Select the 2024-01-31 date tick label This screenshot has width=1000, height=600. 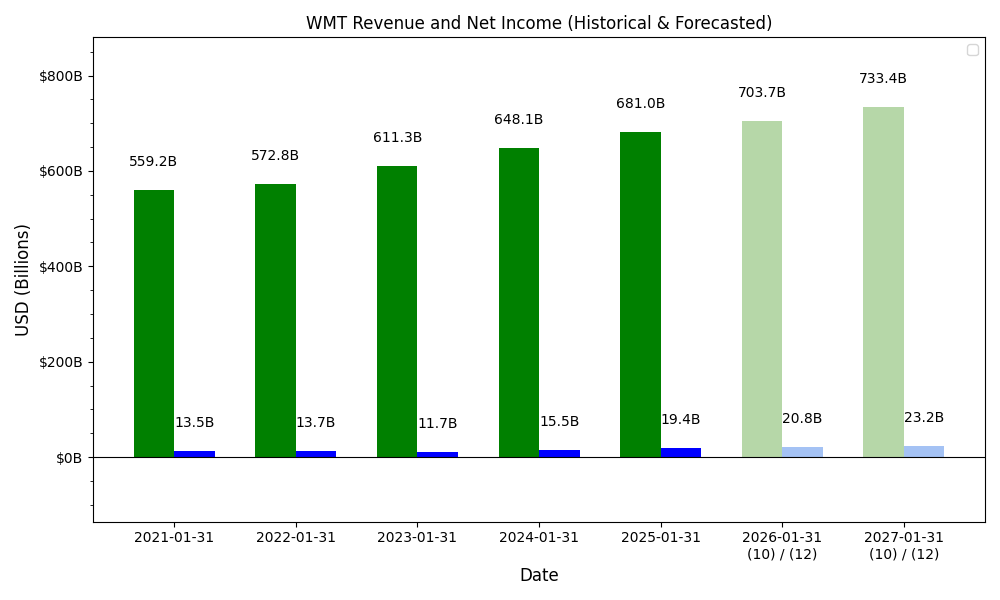pyautogui.click(x=538, y=538)
